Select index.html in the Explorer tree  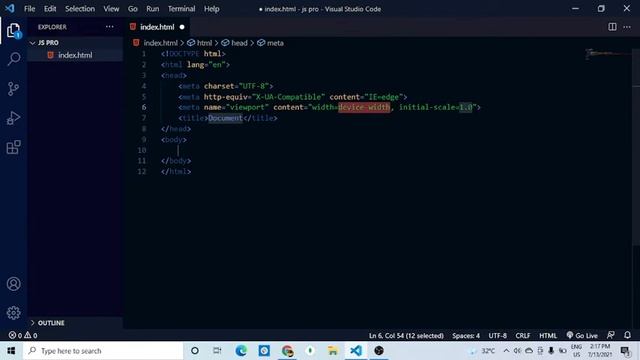click(75, 55)
